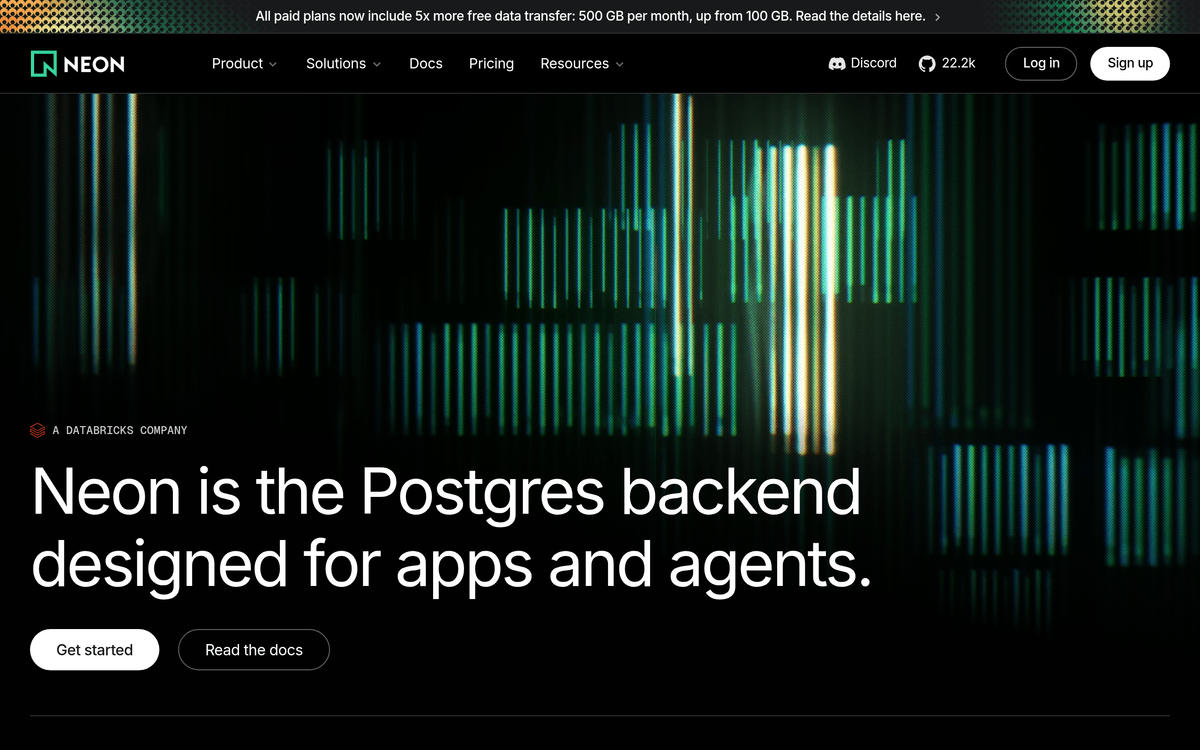Click the Neon logo
The width and height of the screenshot is (1200, 750).
tap(78, 64)
